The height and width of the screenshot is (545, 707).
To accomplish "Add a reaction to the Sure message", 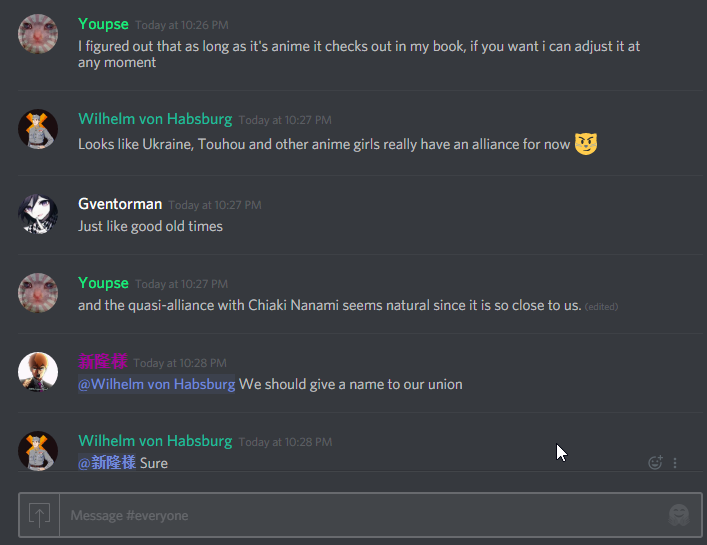I will click(655, 463).
